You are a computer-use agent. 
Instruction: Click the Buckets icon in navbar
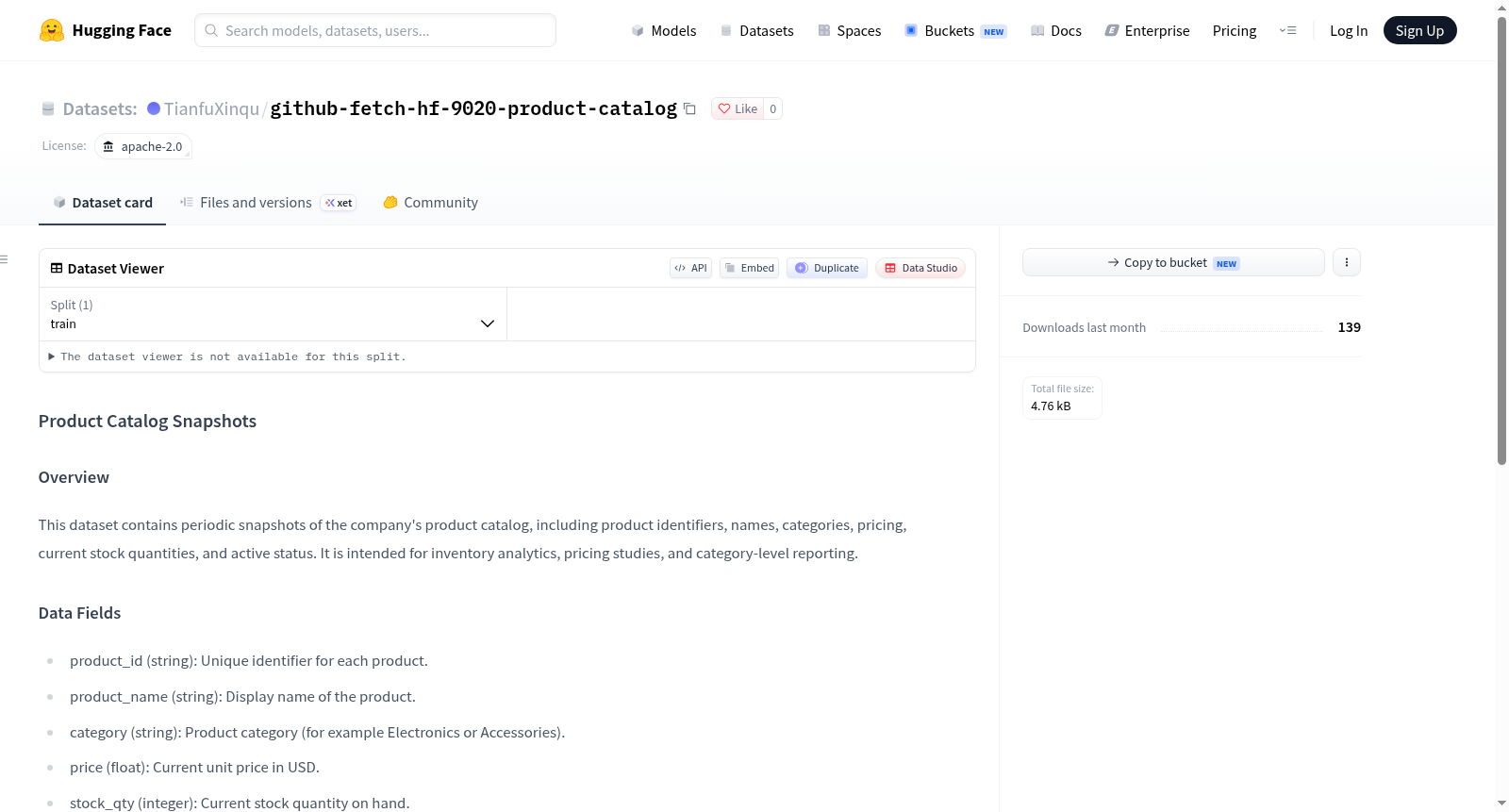pos(911,30)
